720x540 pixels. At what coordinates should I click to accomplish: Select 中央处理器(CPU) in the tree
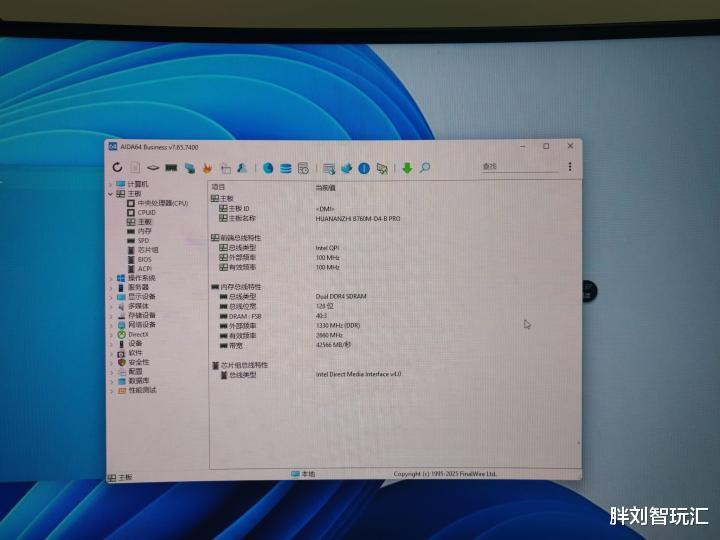163,203
